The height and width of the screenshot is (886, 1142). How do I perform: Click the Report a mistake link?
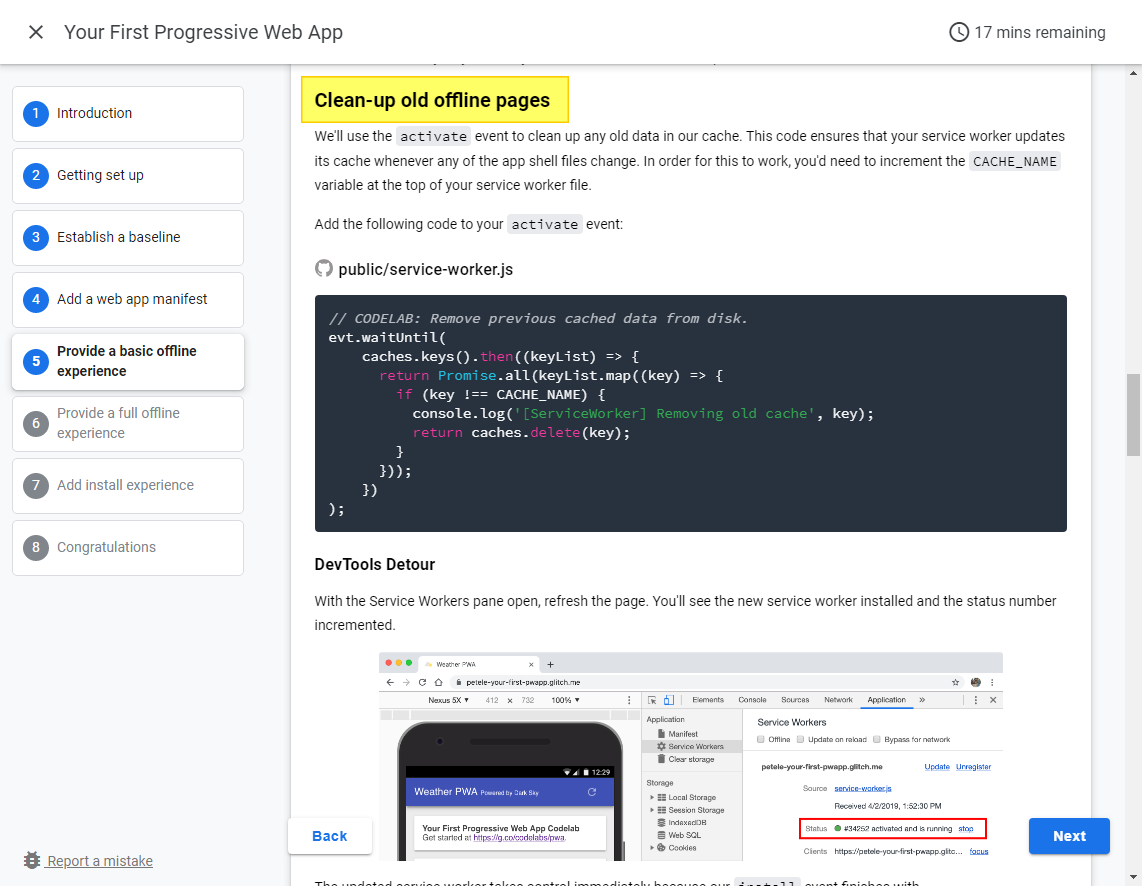[100, 861]
